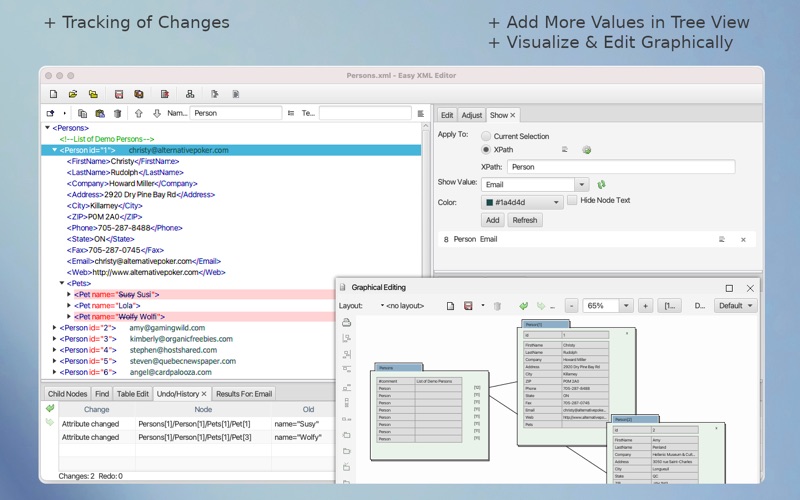Expand the Person id="4" node
This screenshot has height=500, width=800.
point(55,350)
